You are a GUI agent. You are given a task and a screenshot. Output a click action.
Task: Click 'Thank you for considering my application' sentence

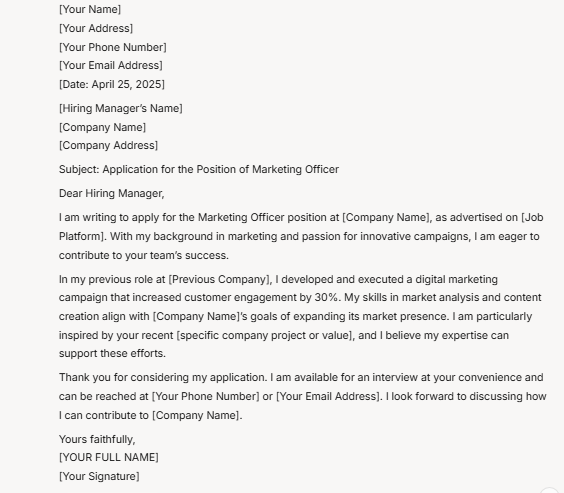pyautogui.click(x=163, y=378)
